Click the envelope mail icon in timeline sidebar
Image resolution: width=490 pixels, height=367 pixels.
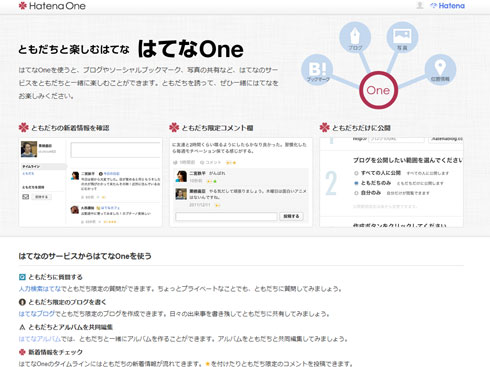coord(26,197)
